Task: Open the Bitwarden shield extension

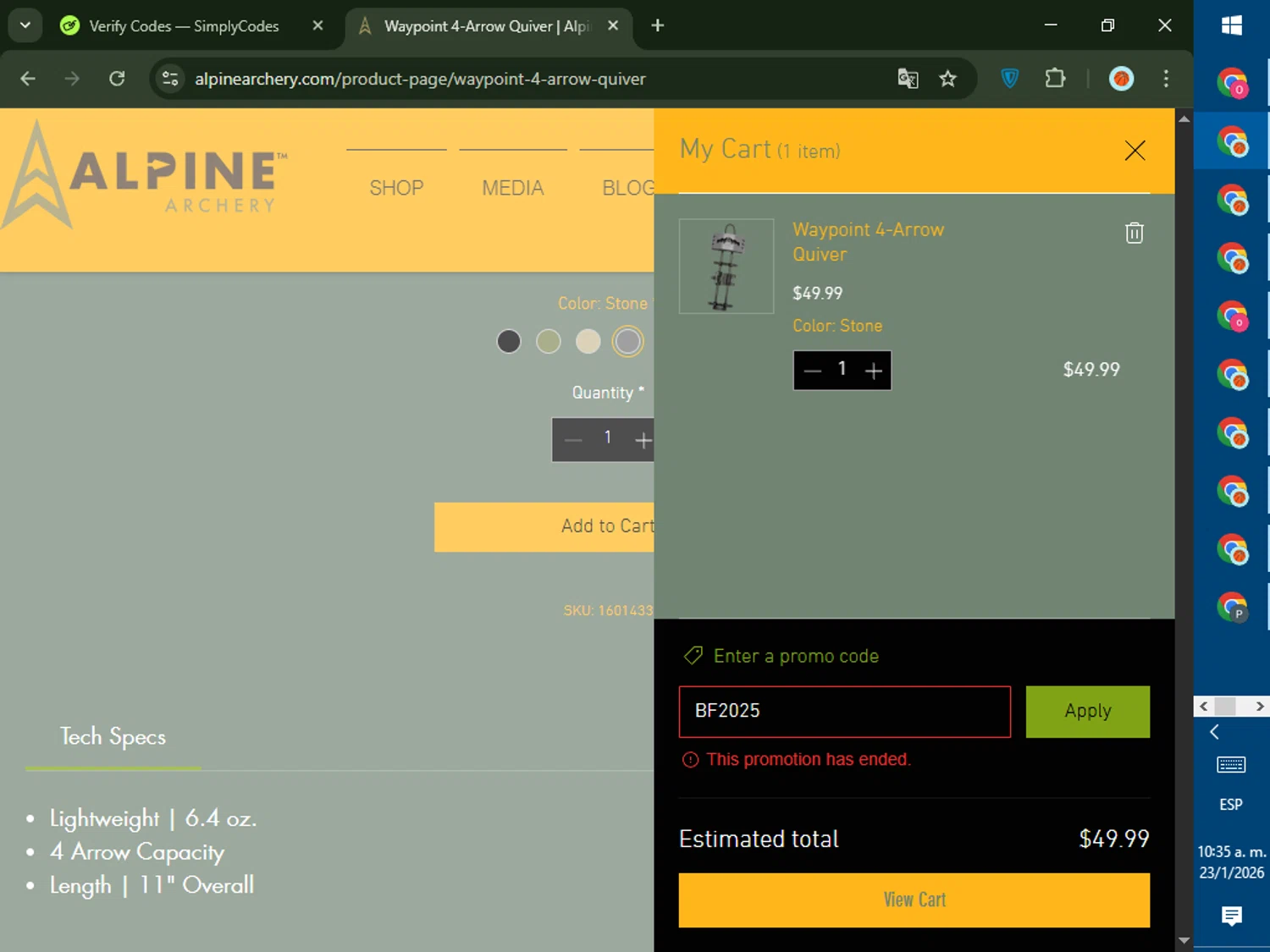Action: [1009, 79]
